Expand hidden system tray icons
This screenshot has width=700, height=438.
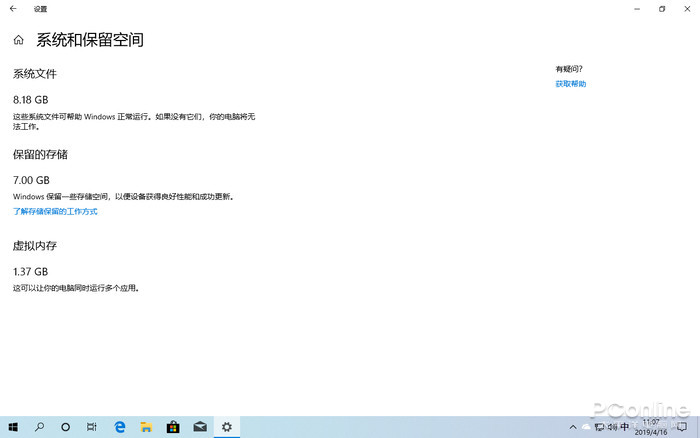tap(571, 427)
